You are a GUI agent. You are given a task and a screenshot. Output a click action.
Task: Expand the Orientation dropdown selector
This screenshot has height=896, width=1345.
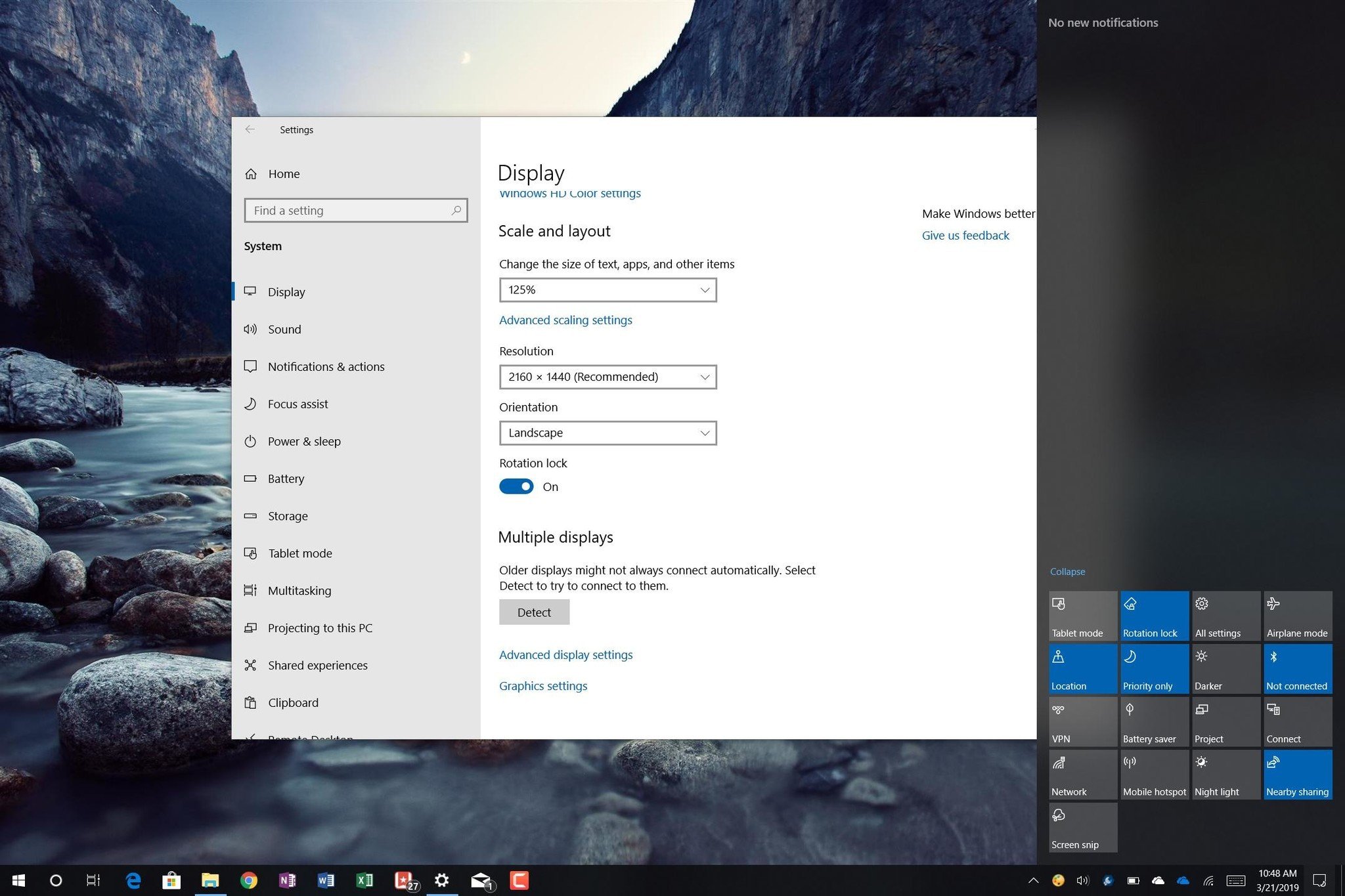tap(607, 432)
